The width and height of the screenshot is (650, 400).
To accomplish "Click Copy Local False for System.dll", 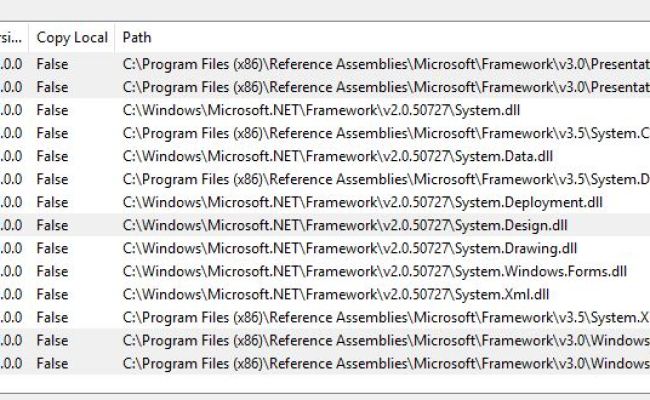I will [52, 110].
